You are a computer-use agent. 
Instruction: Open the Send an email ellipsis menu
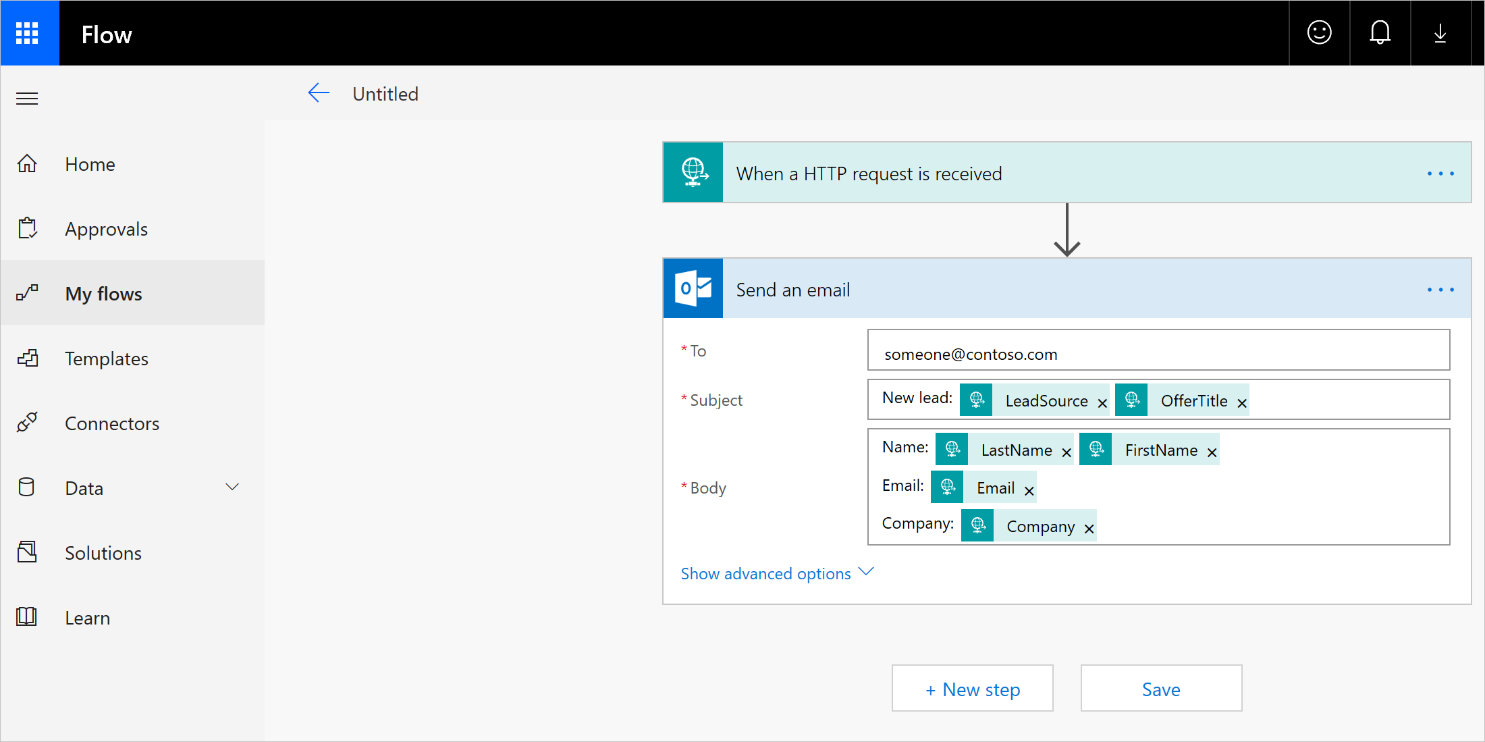pos(1440,290)
